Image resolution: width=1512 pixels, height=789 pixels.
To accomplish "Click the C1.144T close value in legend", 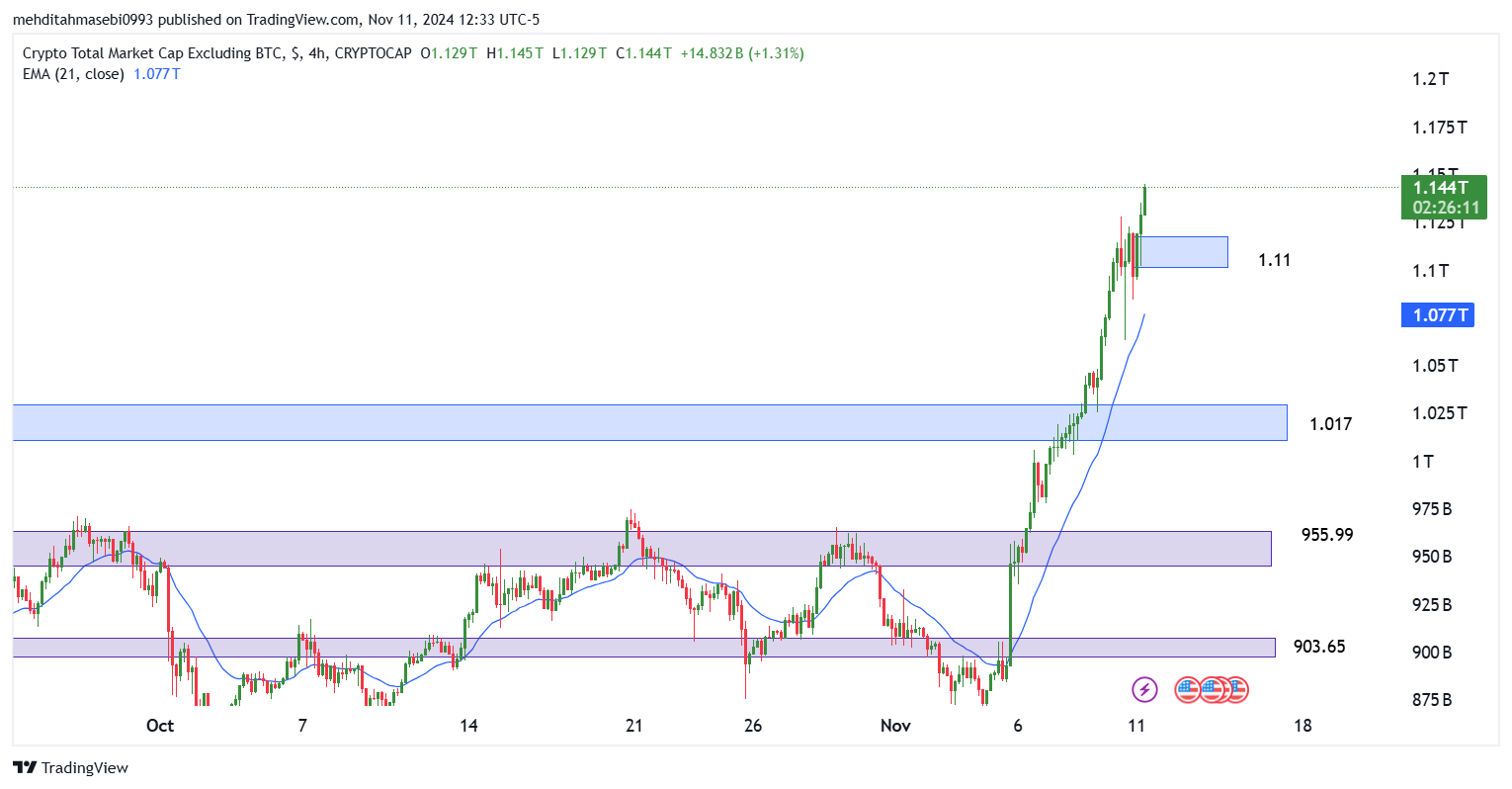I will tap(643, 53).
